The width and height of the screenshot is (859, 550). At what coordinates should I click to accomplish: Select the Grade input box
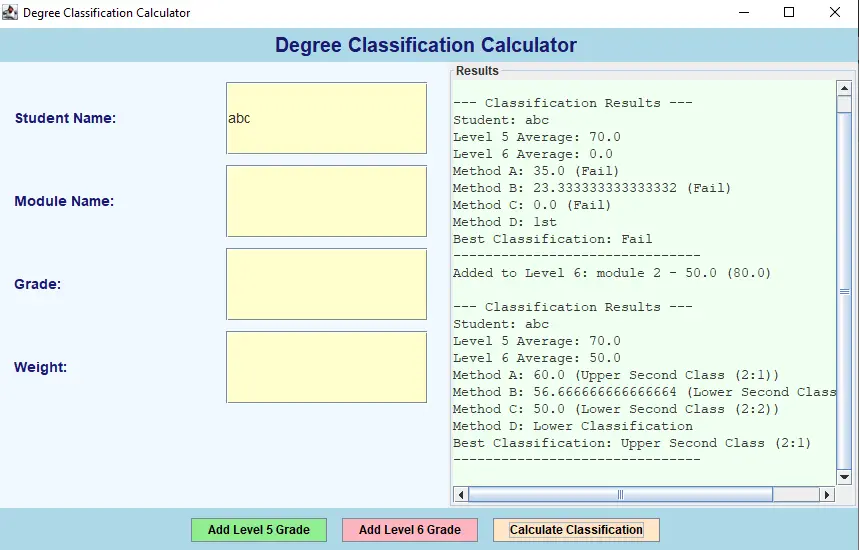(327, 284)
